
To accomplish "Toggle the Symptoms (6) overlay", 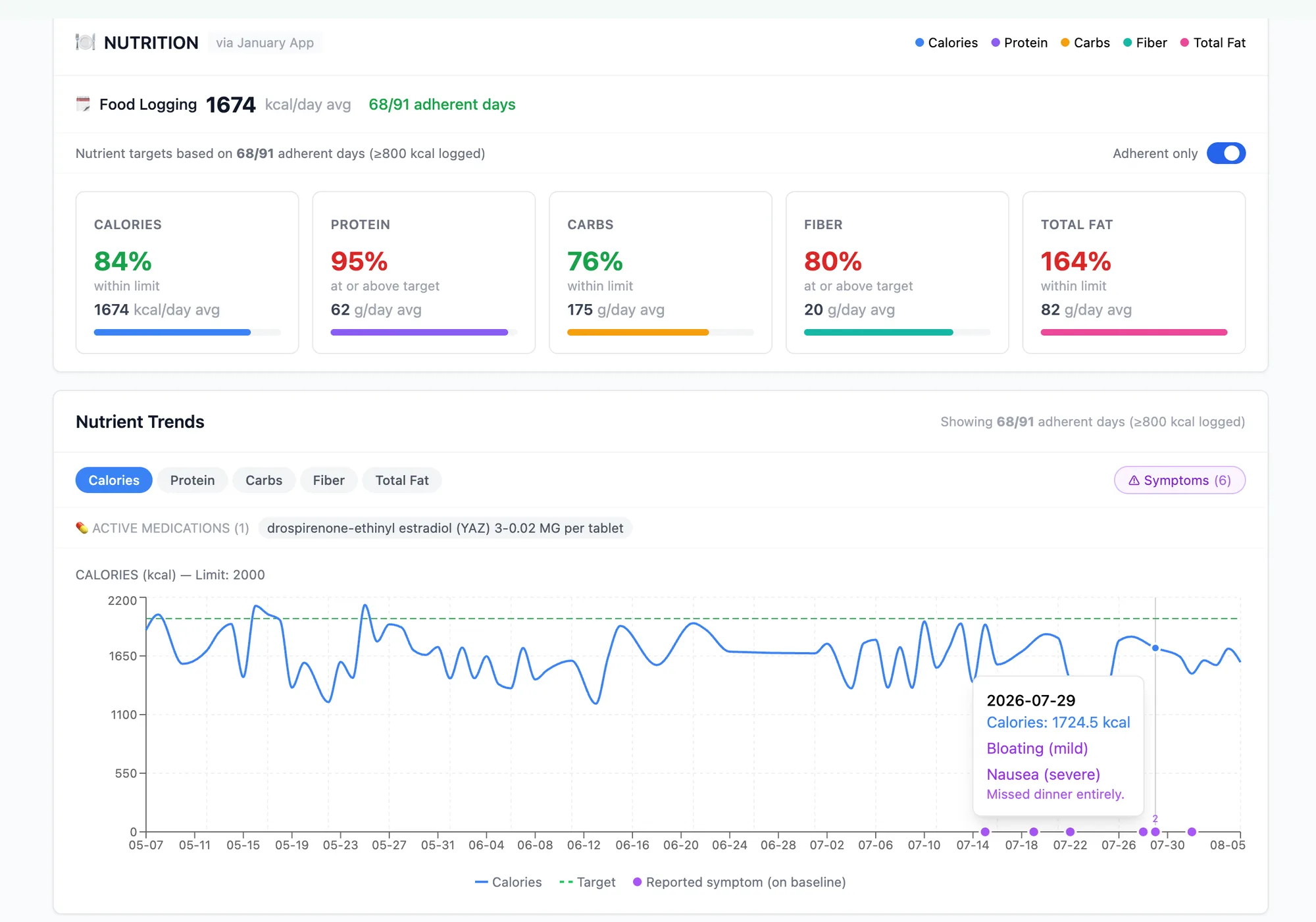I will click(x=1179, y=480).
